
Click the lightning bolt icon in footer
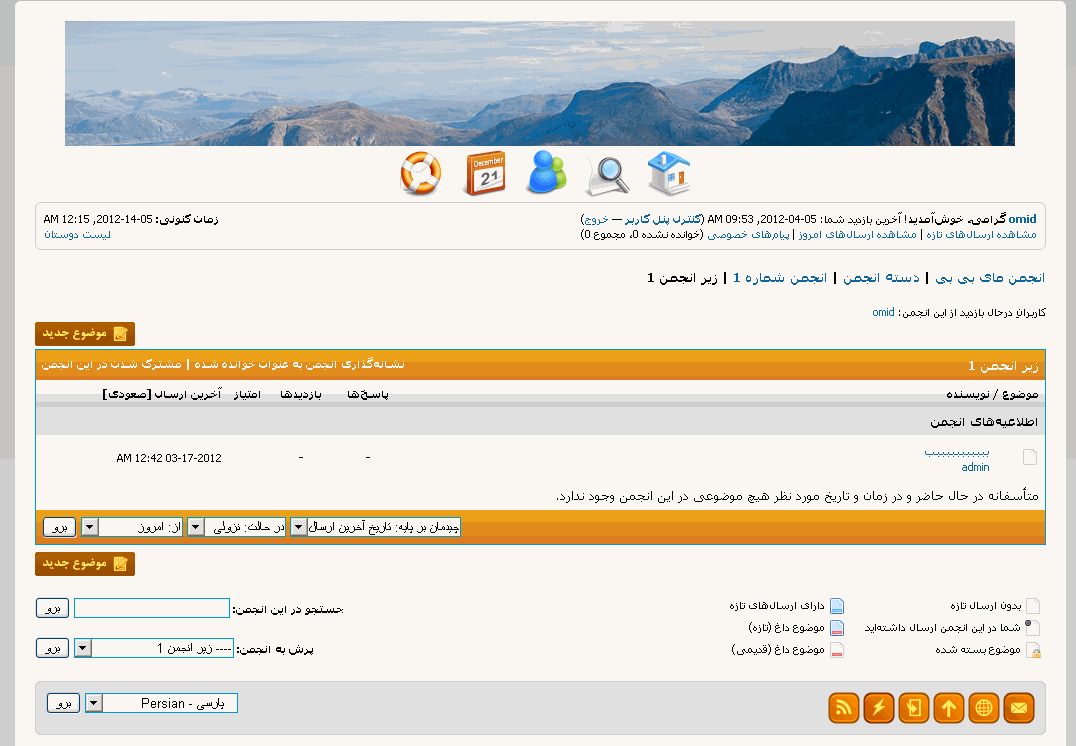879,708
